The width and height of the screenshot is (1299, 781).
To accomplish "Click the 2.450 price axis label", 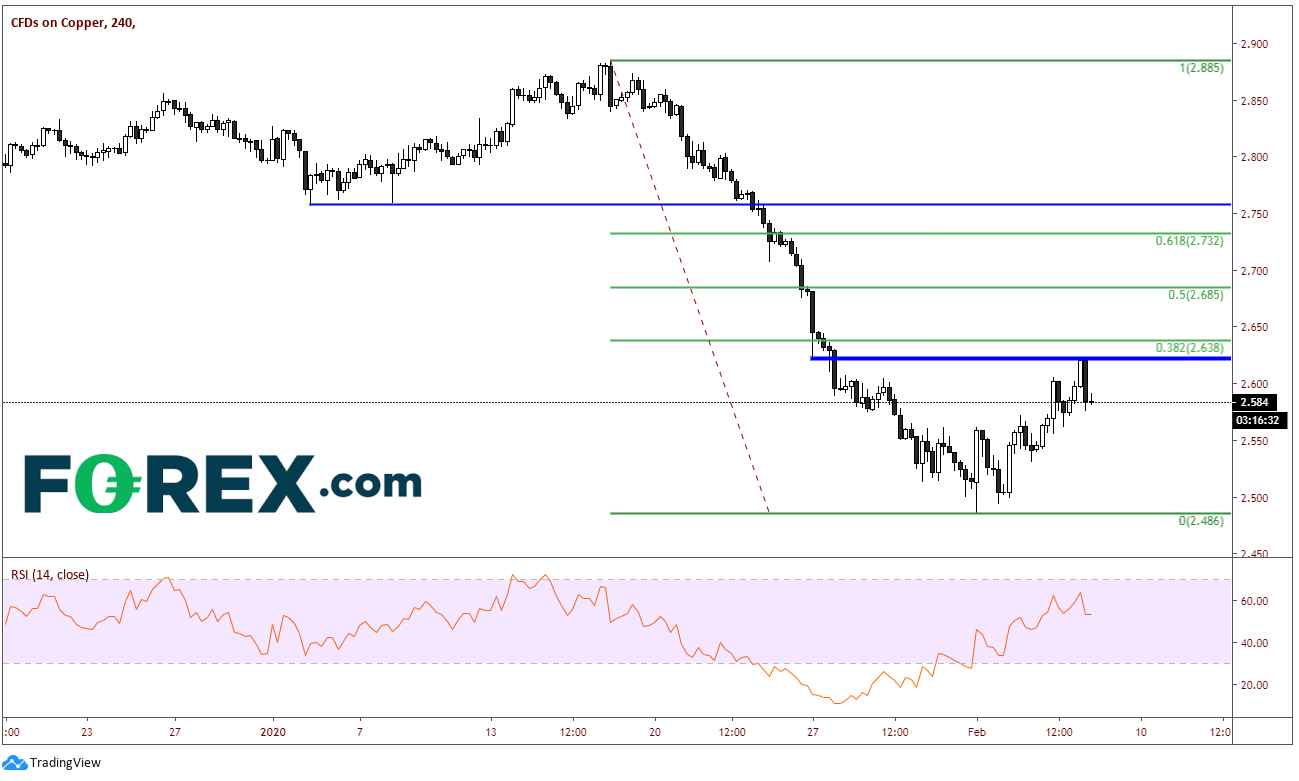I will [x=1256, y=553].
